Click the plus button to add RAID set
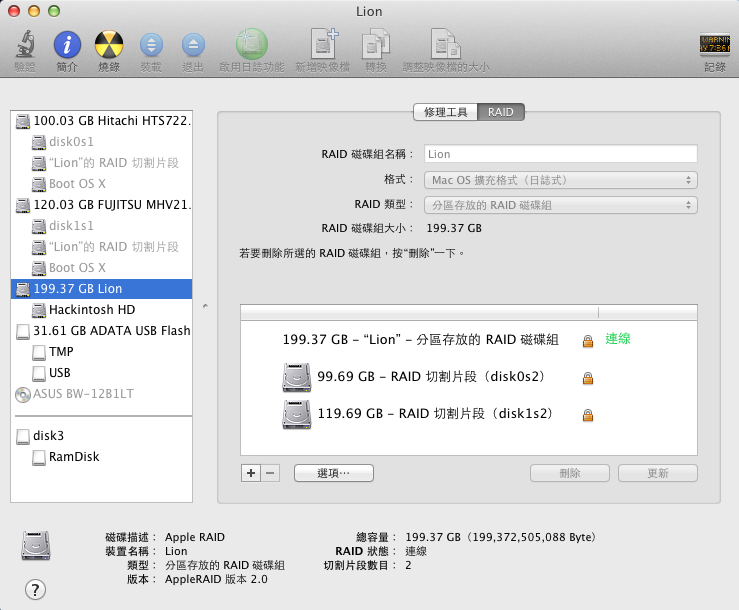The height and width of the screenshot is (610, 739). click(251, 473)
